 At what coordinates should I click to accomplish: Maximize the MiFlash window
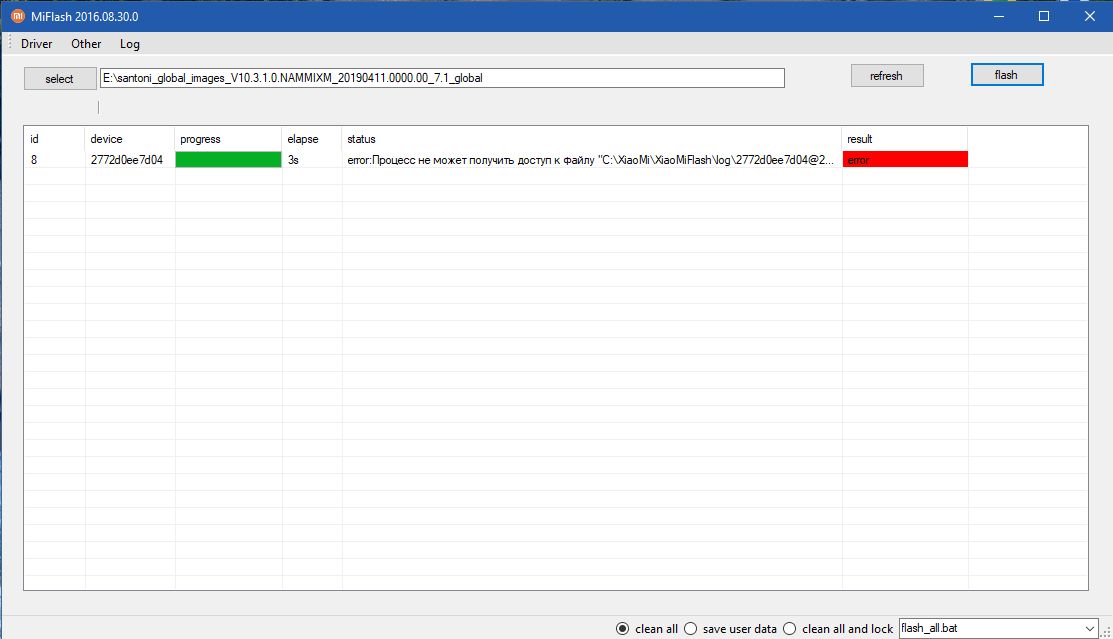coord(1044,16)
